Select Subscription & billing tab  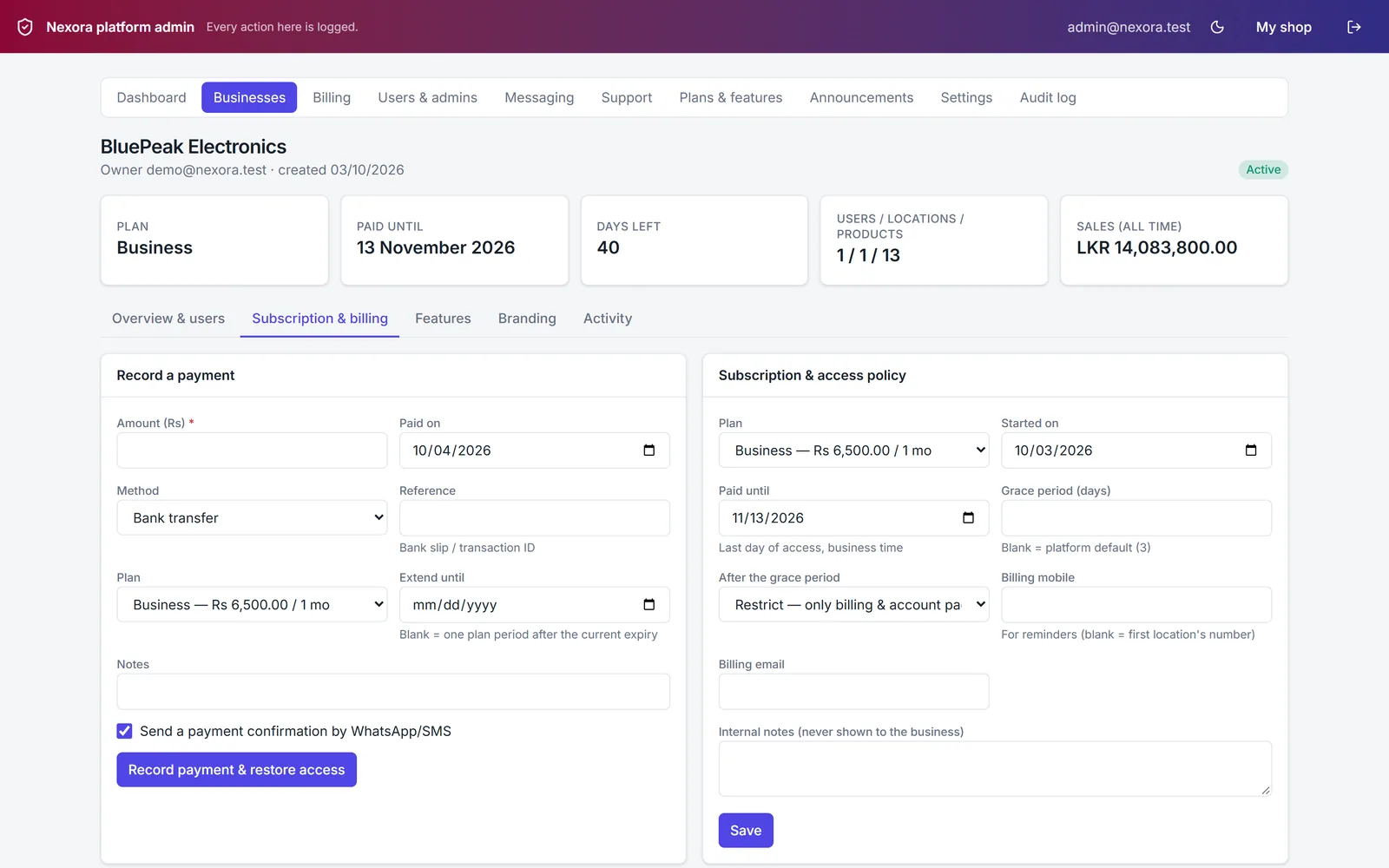[319, 319]
